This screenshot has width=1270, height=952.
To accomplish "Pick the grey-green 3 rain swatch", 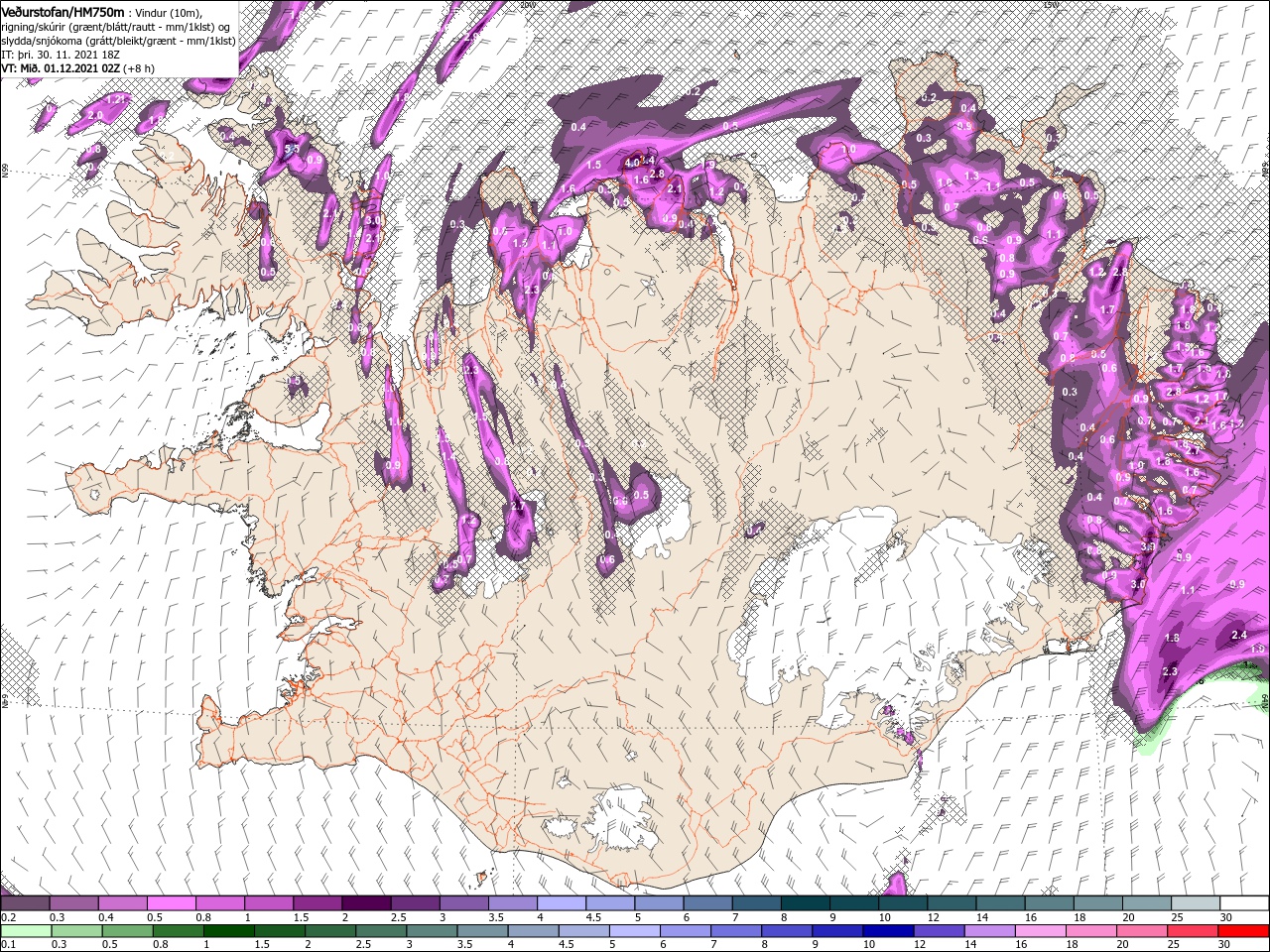I will (x=433, y=930).
